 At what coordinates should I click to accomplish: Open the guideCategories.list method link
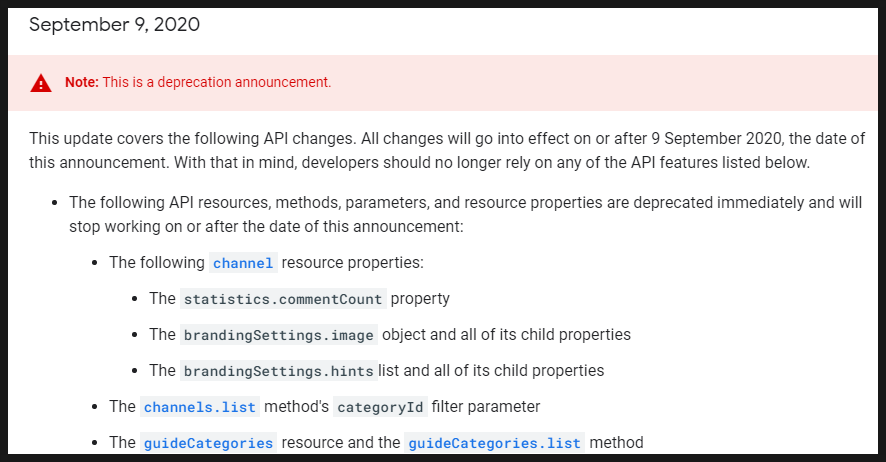496,442
